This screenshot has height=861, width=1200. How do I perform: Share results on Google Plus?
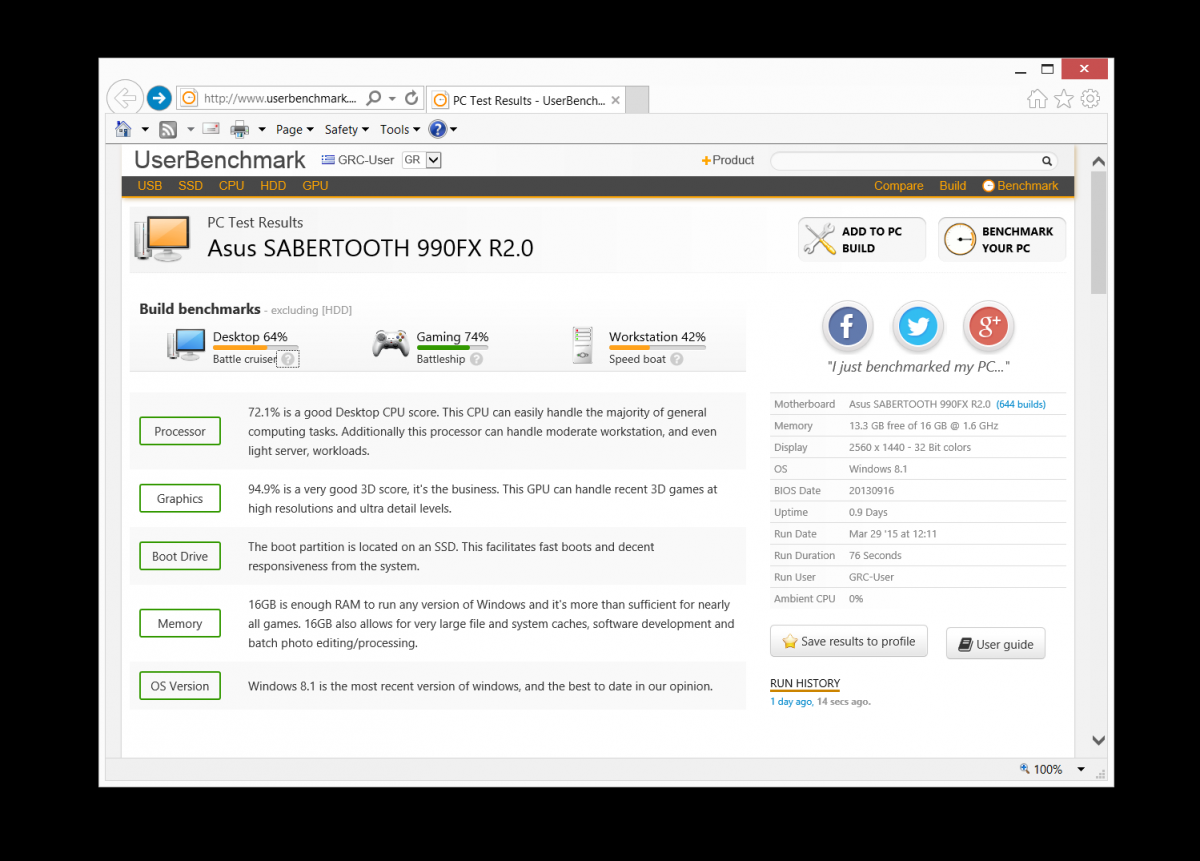(989, 326)
